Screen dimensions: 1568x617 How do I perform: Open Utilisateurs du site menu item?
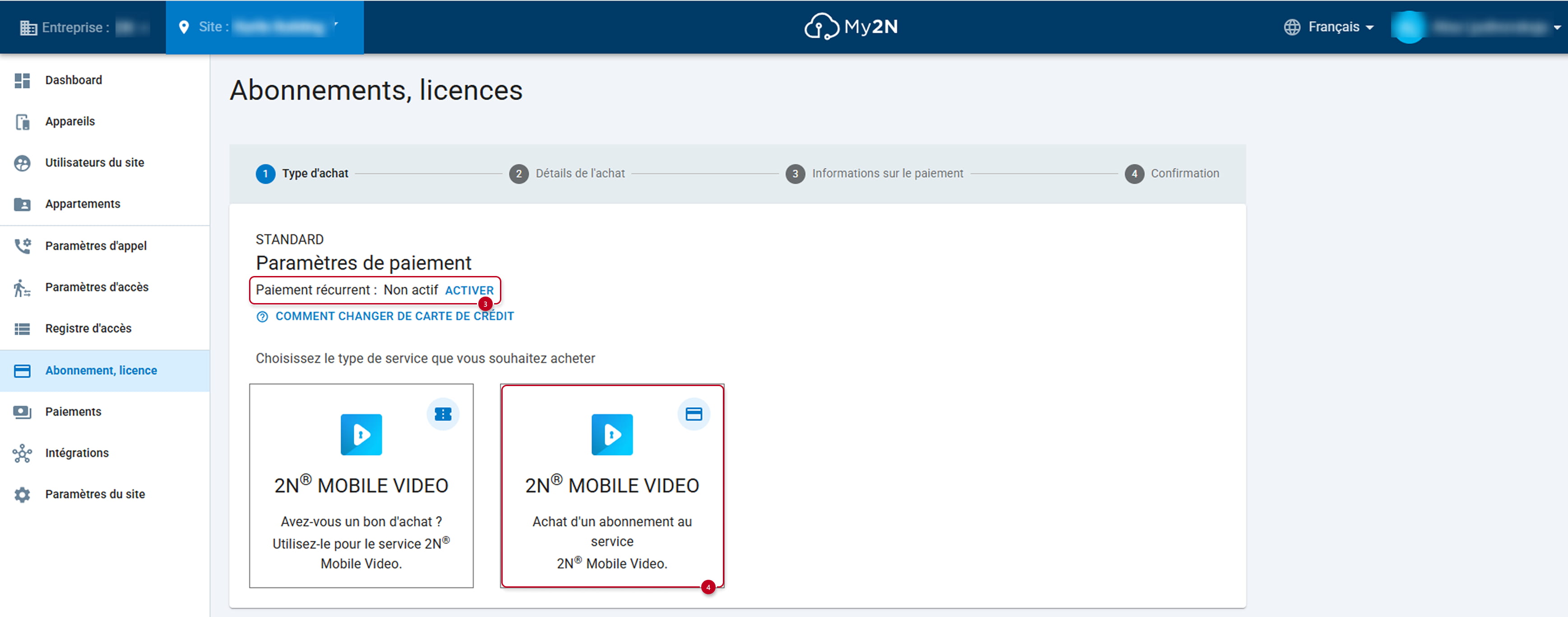click(105, 163)
